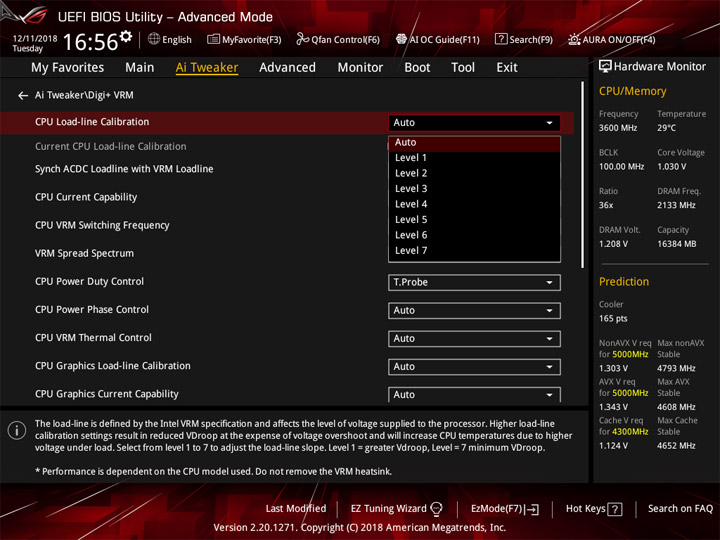720x540 pixels.
Task: Choose Level 6 calibration
Action: 474,235
